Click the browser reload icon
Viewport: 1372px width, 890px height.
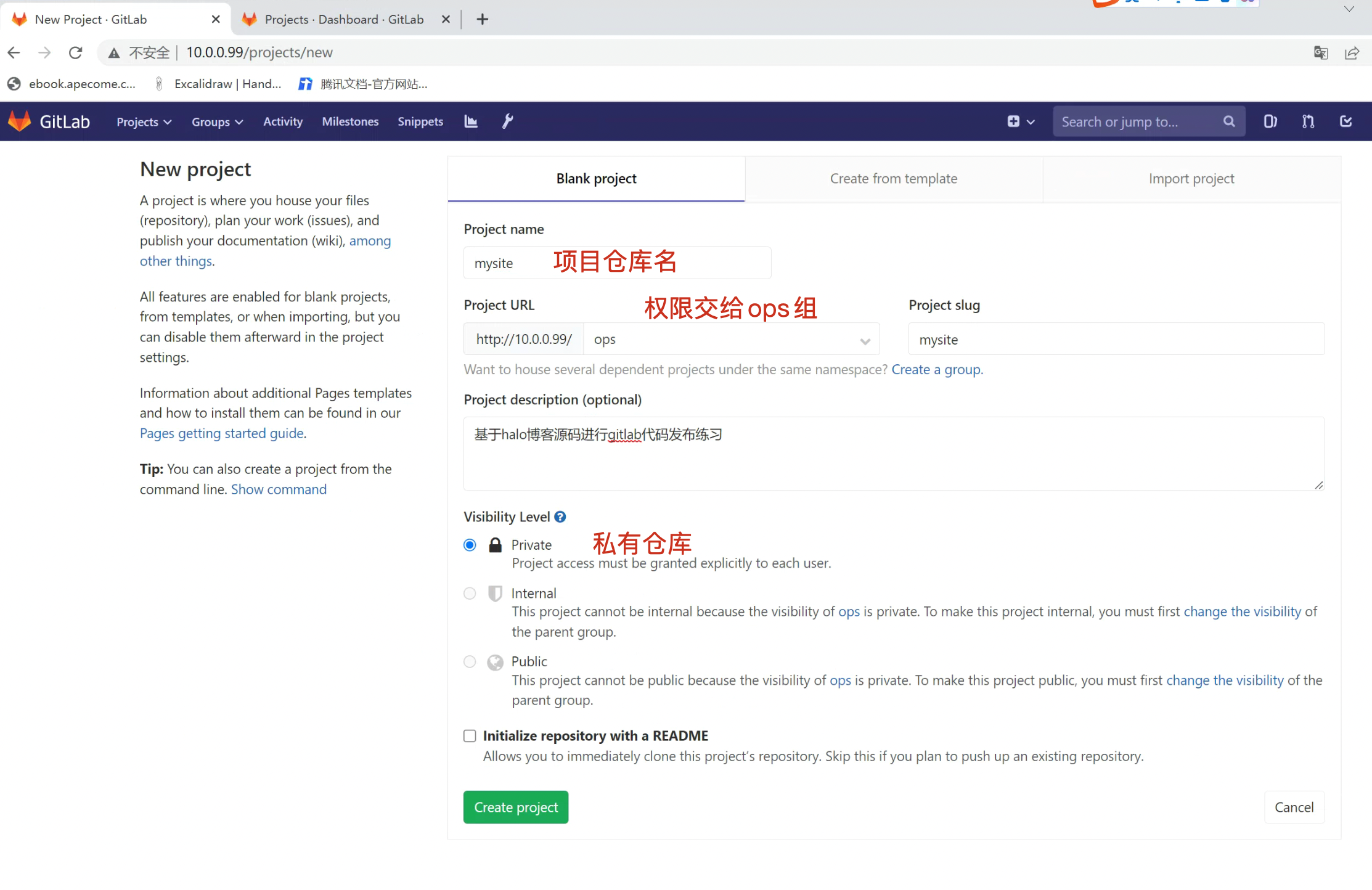tap(76, 53)
